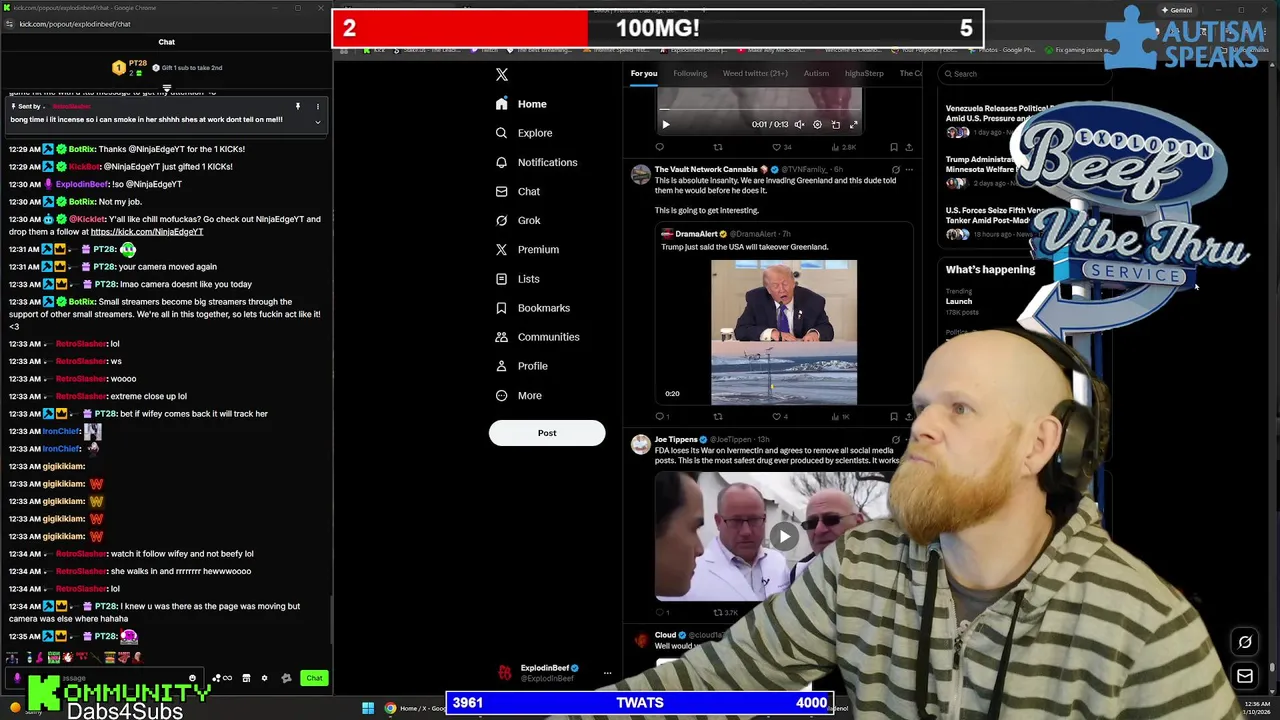
Task: Open the X logo home icon
Action: coord(502,75)
